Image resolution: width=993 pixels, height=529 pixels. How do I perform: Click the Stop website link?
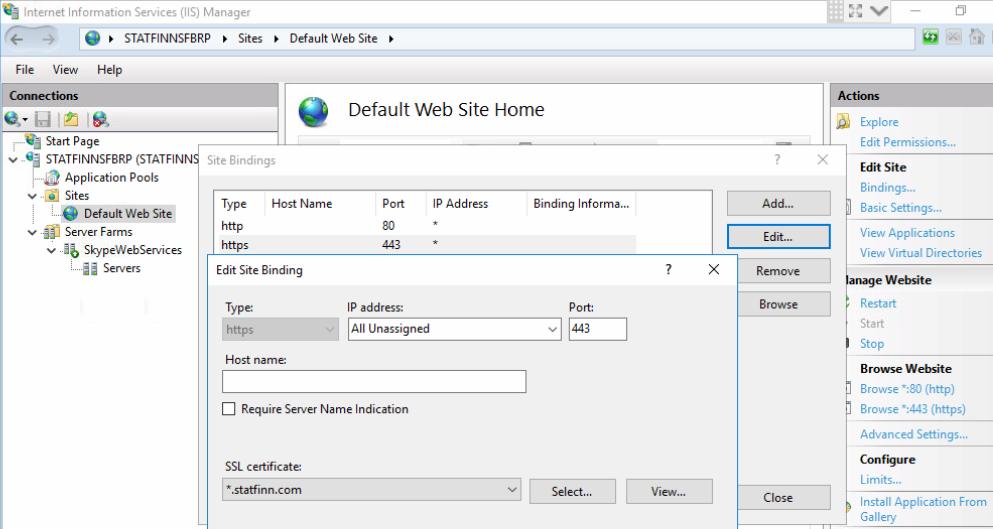(x=871, y=344)
